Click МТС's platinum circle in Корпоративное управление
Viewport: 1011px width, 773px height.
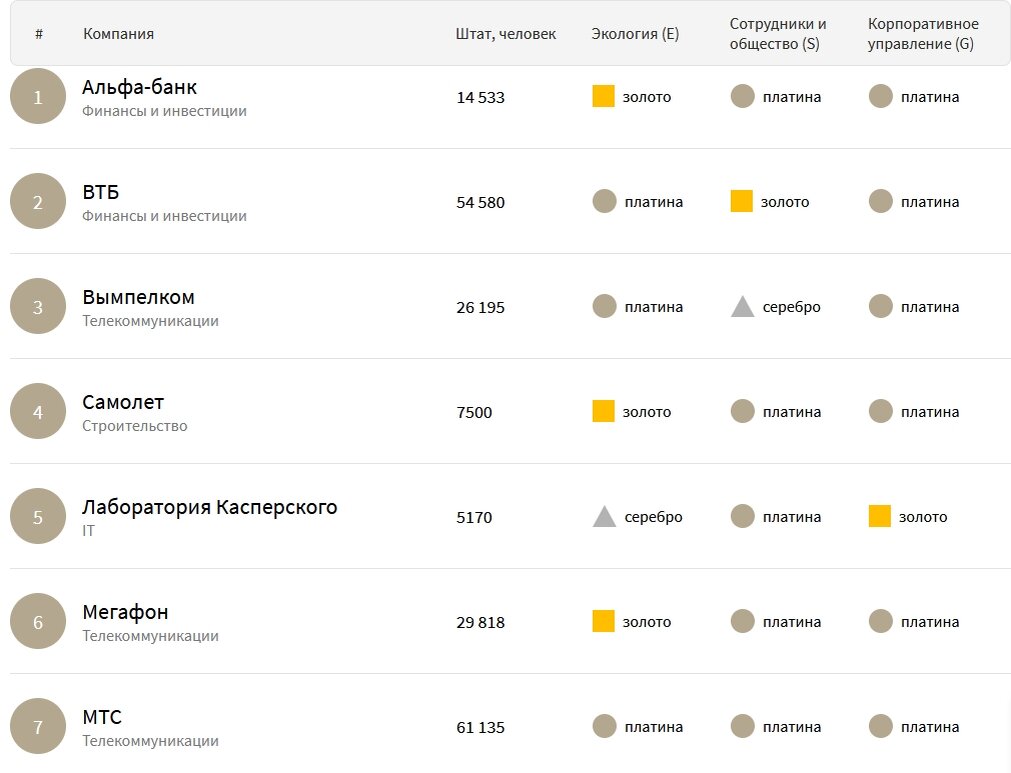pyautogui.click(x=881, y=727)
